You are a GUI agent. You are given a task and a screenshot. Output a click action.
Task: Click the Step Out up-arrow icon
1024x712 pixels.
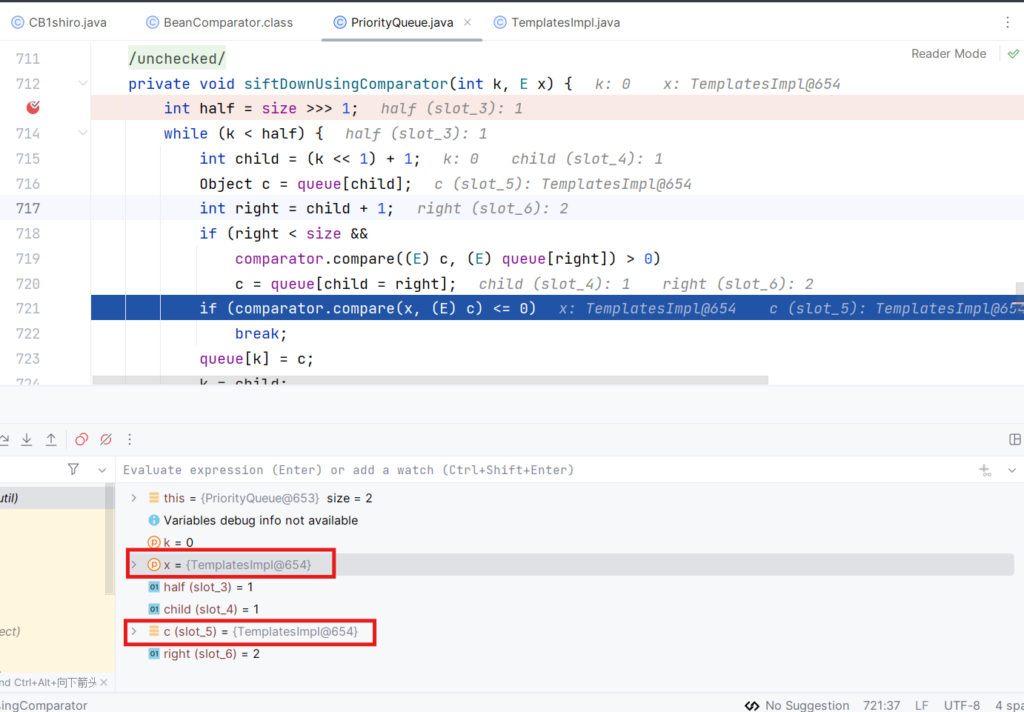[x=51, y=439]
